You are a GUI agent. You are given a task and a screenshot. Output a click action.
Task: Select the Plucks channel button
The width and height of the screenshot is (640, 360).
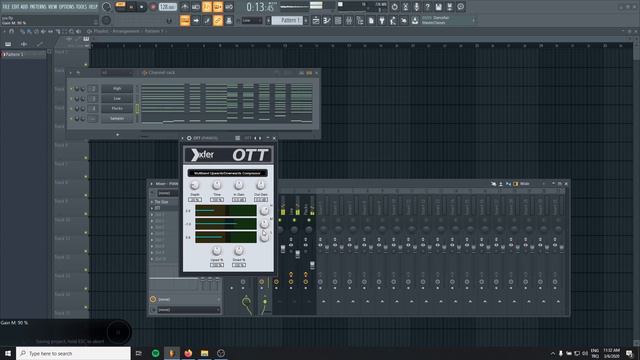point(117,108)
